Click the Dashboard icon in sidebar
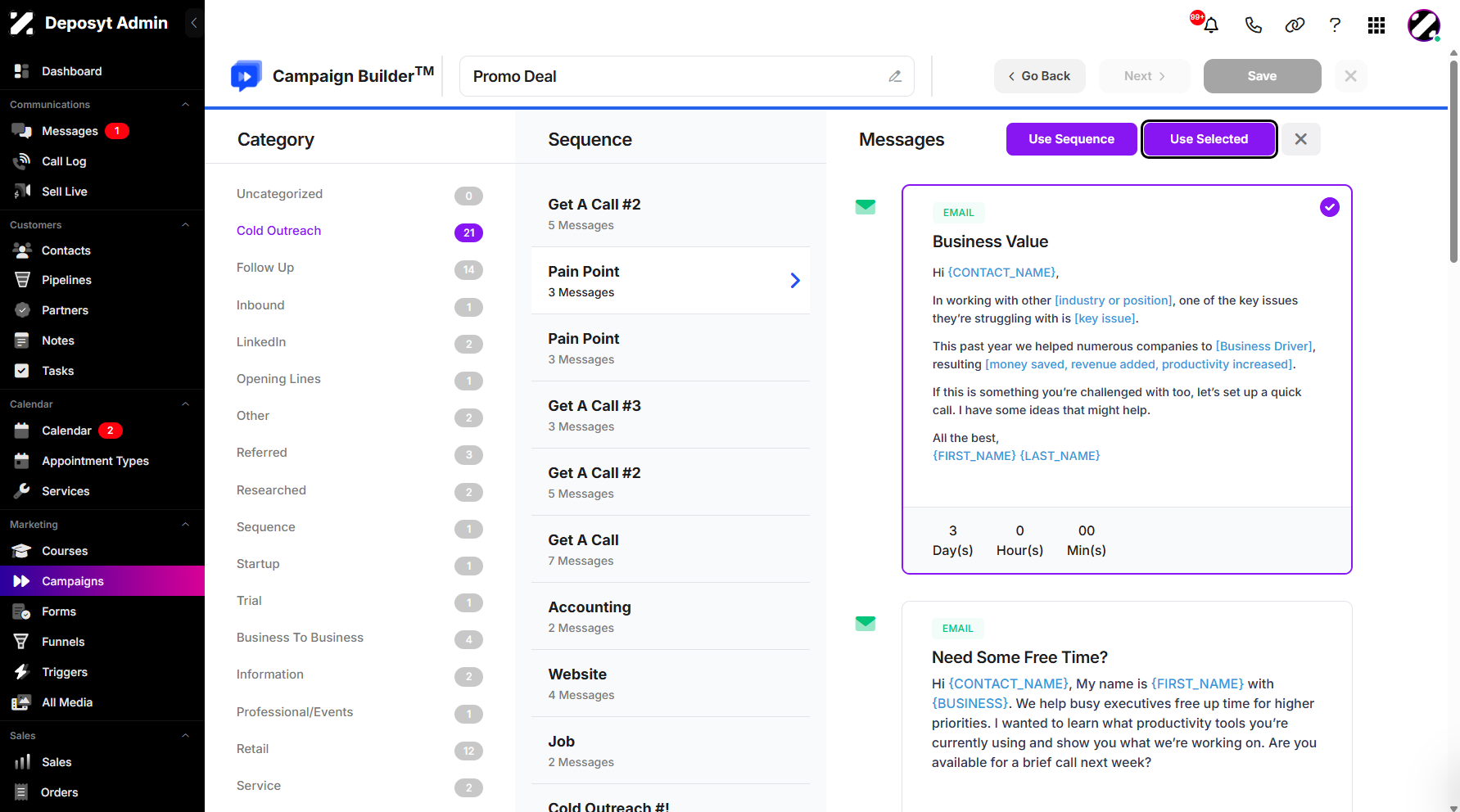 [22, 71]
